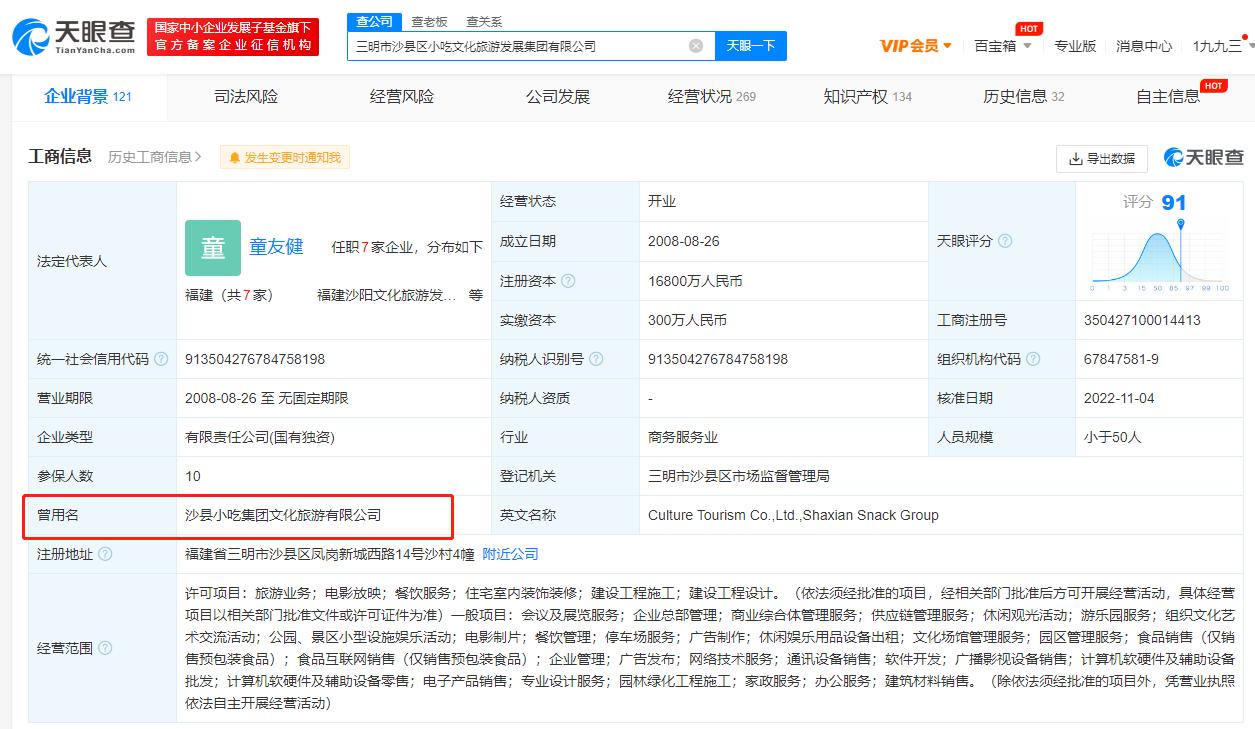
Task: Click the help icon beside 经营范围
Action: coord(105,648)
